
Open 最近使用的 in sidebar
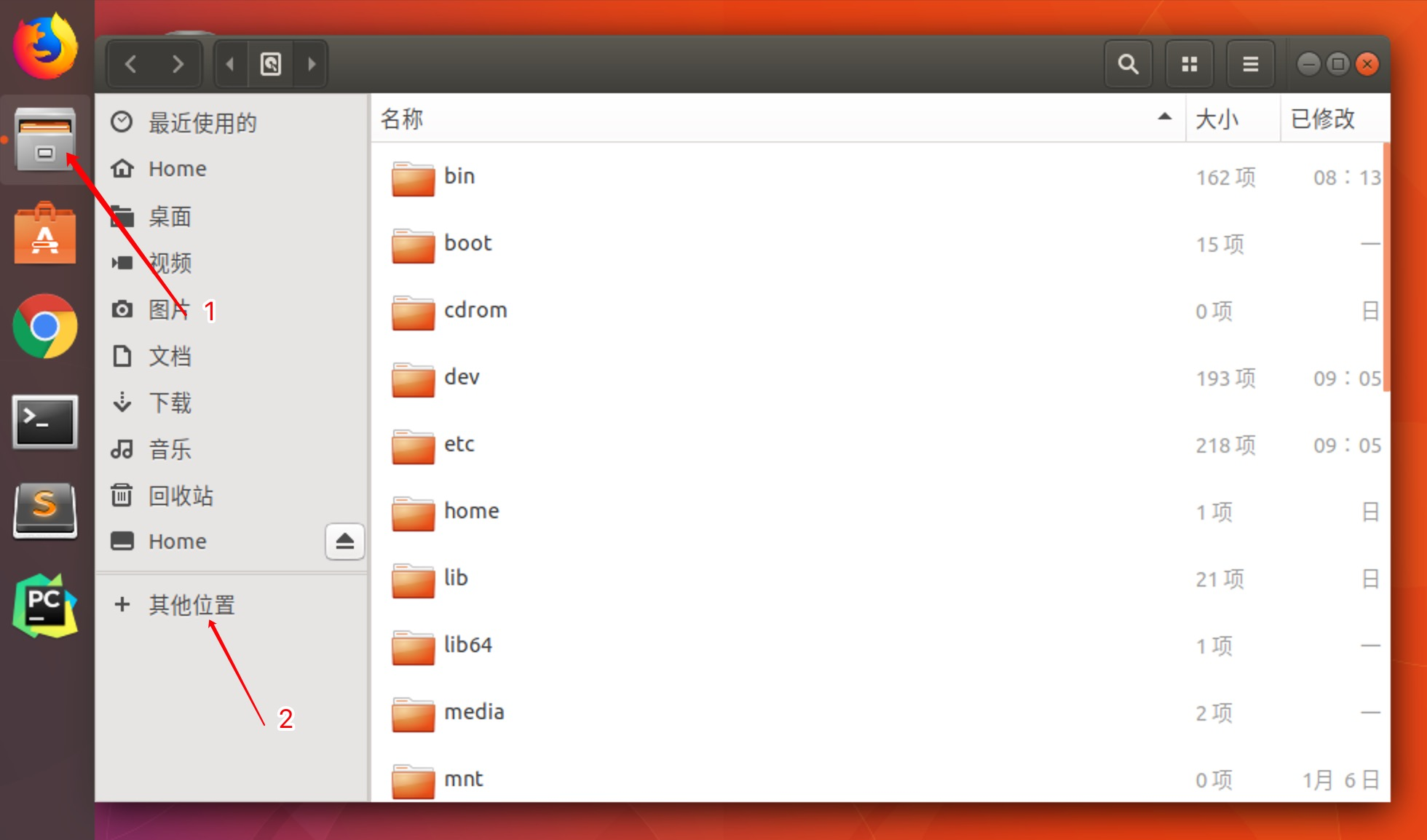coord(232,122)
